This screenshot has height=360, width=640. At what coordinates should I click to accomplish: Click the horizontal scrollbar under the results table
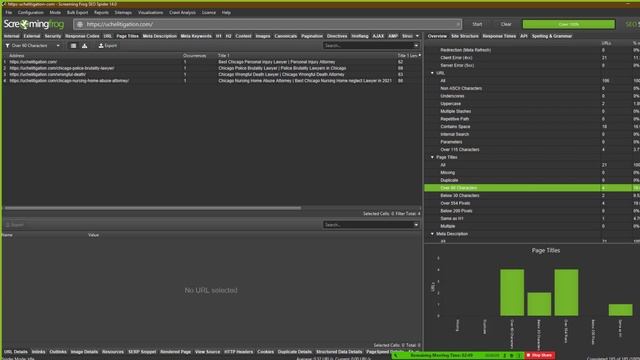click(x=153, y=208)
